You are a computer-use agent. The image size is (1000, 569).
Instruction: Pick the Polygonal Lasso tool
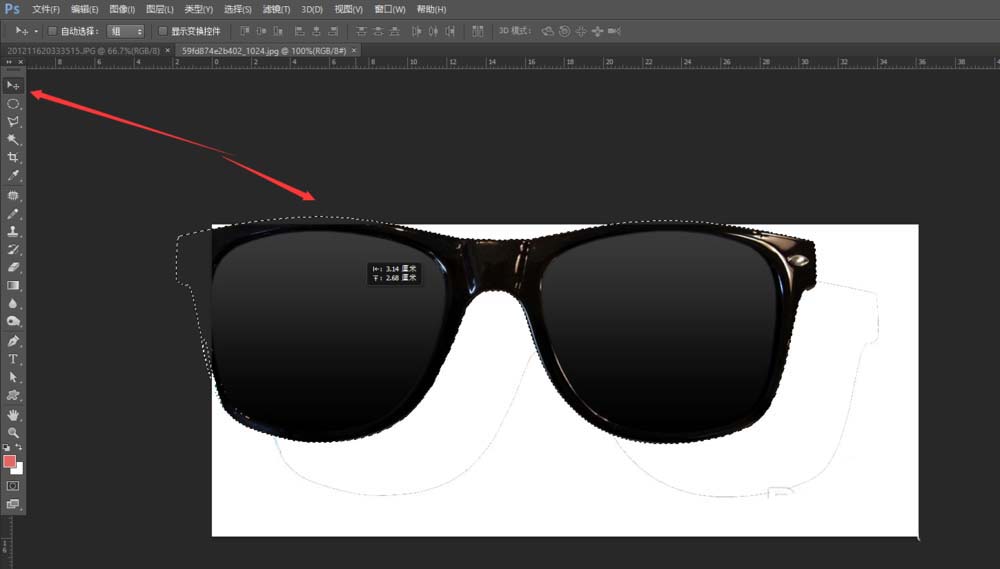pos(14,121)
